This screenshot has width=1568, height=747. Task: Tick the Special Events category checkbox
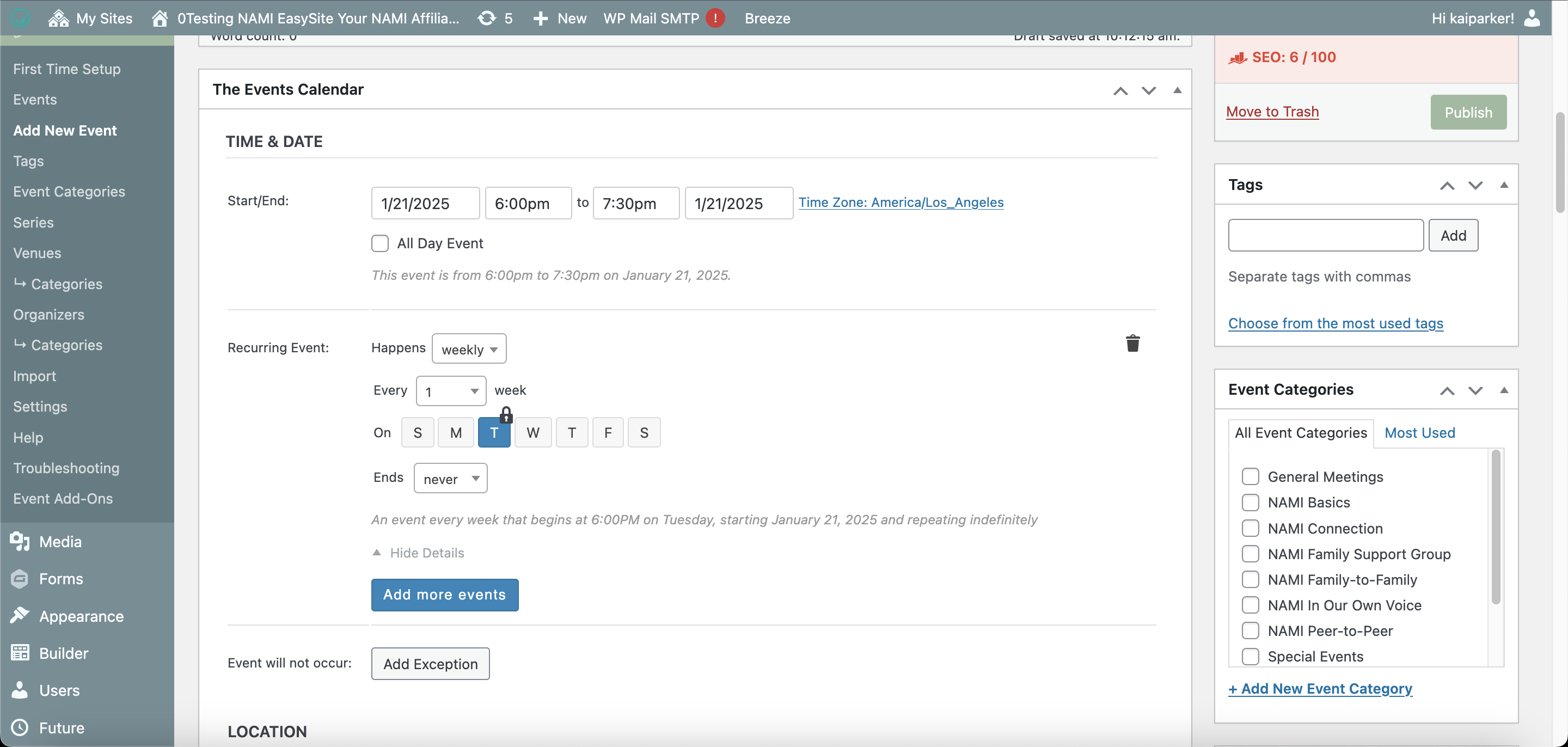[1250, 656]
